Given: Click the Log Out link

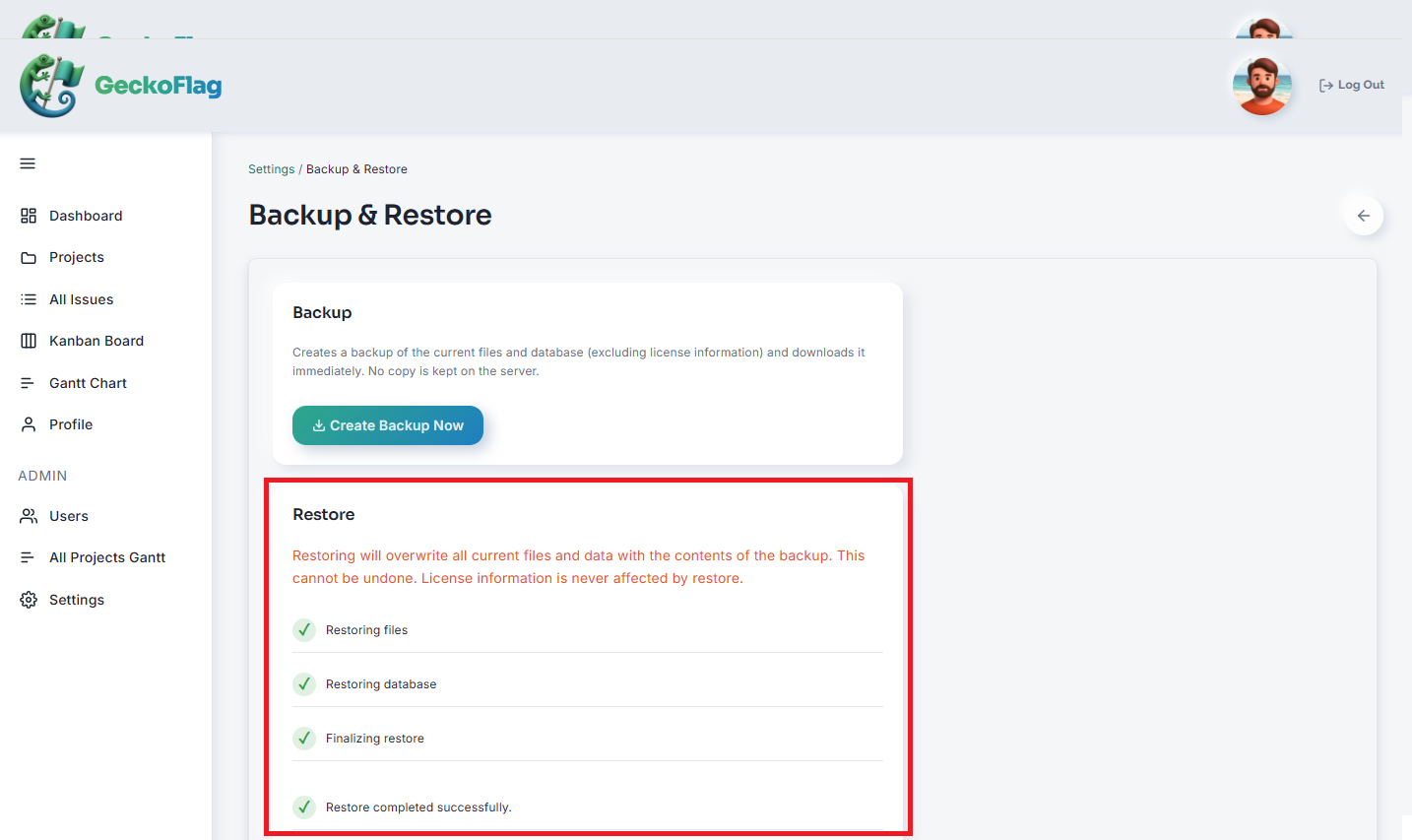Looking at the screenshot, I should pyautogui.click(x=1351, y=85).
